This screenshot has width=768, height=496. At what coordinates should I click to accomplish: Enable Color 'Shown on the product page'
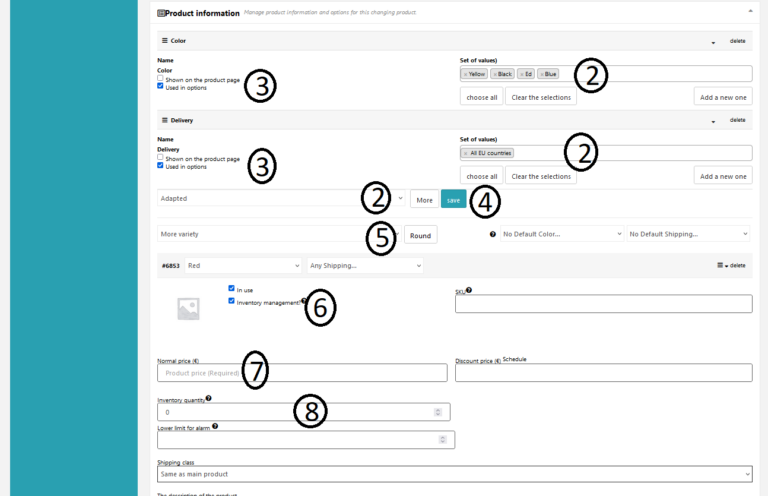[160, 78]
